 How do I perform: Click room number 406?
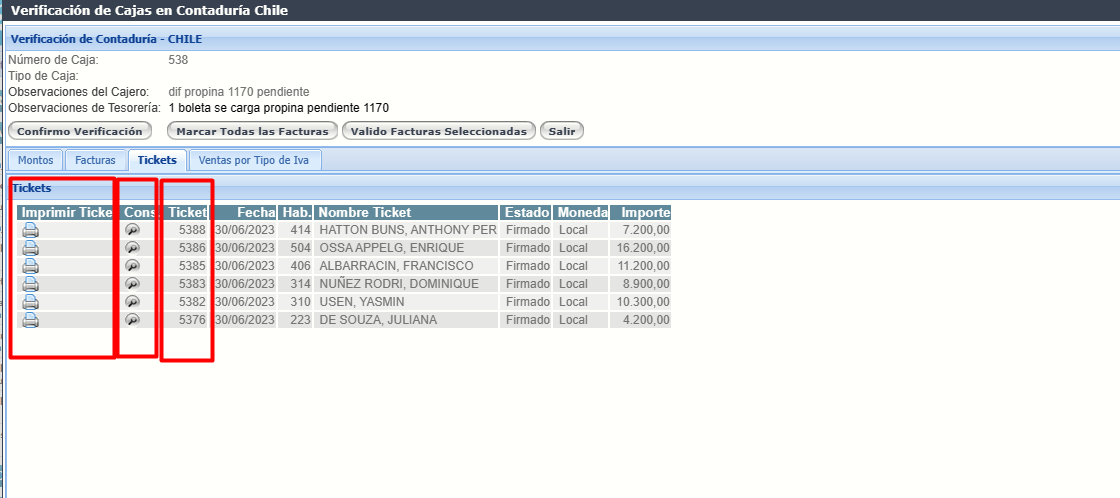pyautogui.click(x=300, y=266)
